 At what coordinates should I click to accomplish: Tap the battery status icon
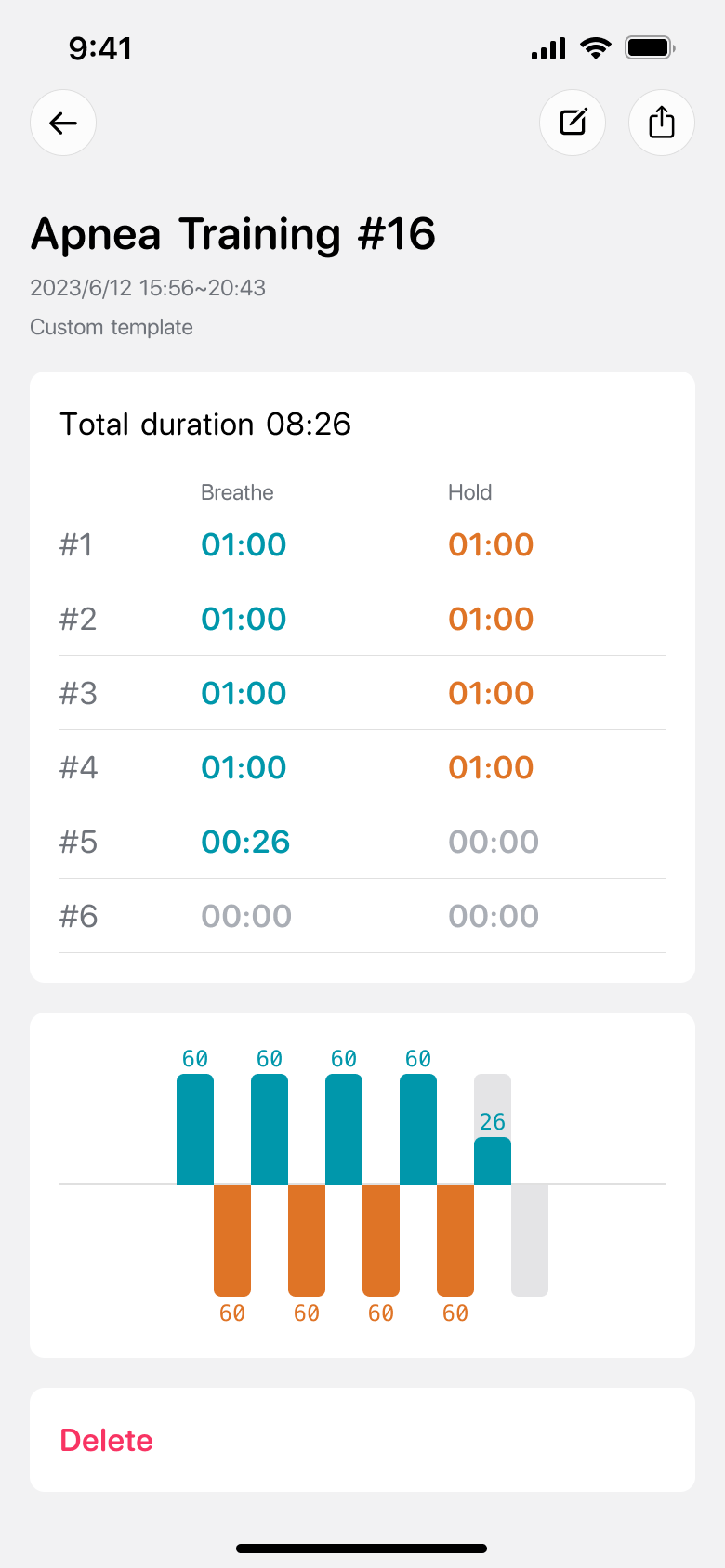pyautogui.click(x=649, y=48)
